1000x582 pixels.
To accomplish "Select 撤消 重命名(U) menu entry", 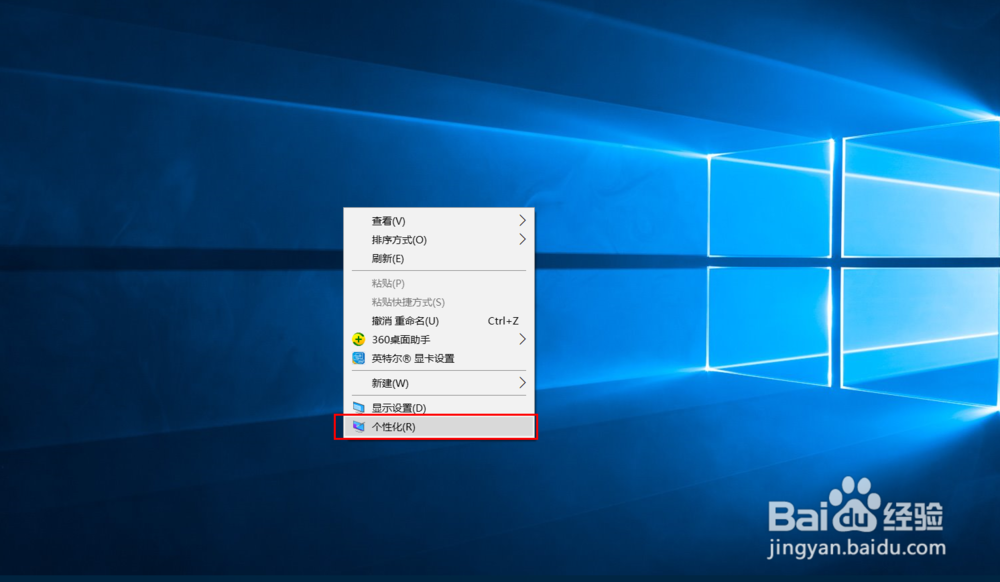I will coord(439,321).
